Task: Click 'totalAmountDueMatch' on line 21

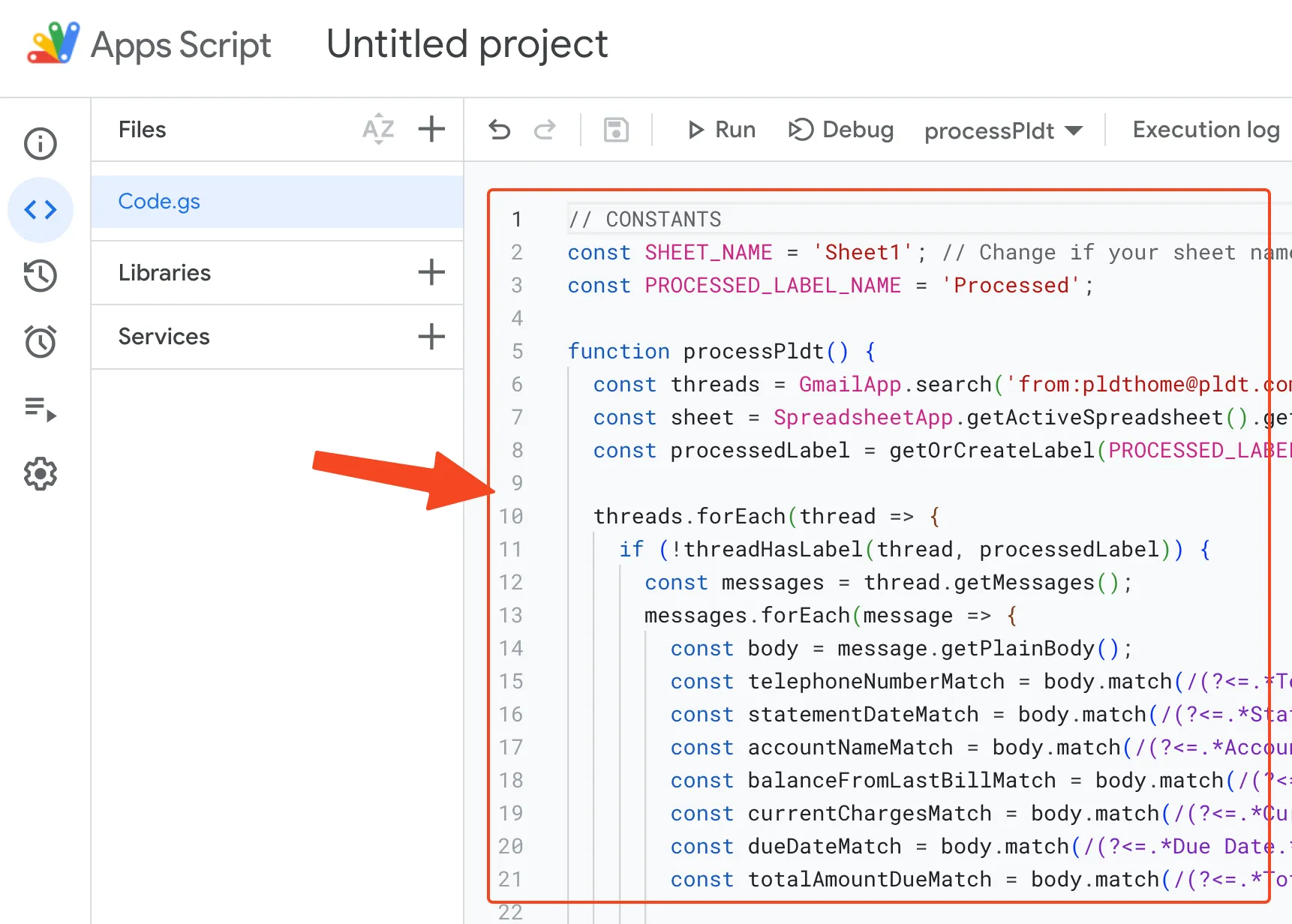Action: point(870,879)
